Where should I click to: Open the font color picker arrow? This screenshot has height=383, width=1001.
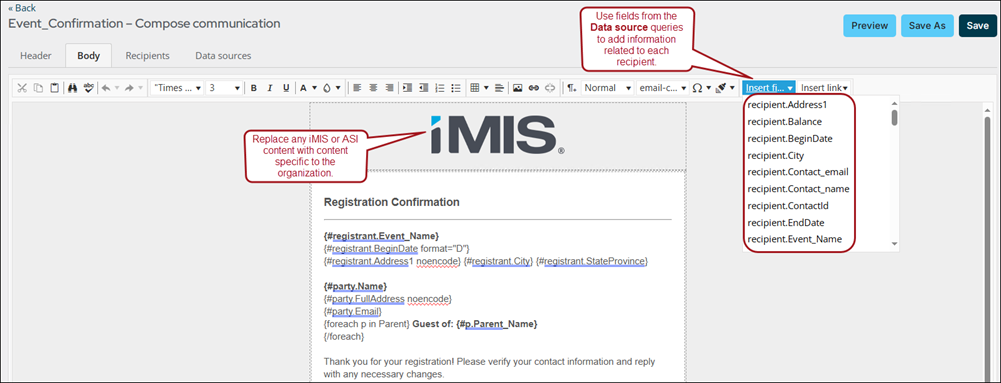click(x=314, y=88)
